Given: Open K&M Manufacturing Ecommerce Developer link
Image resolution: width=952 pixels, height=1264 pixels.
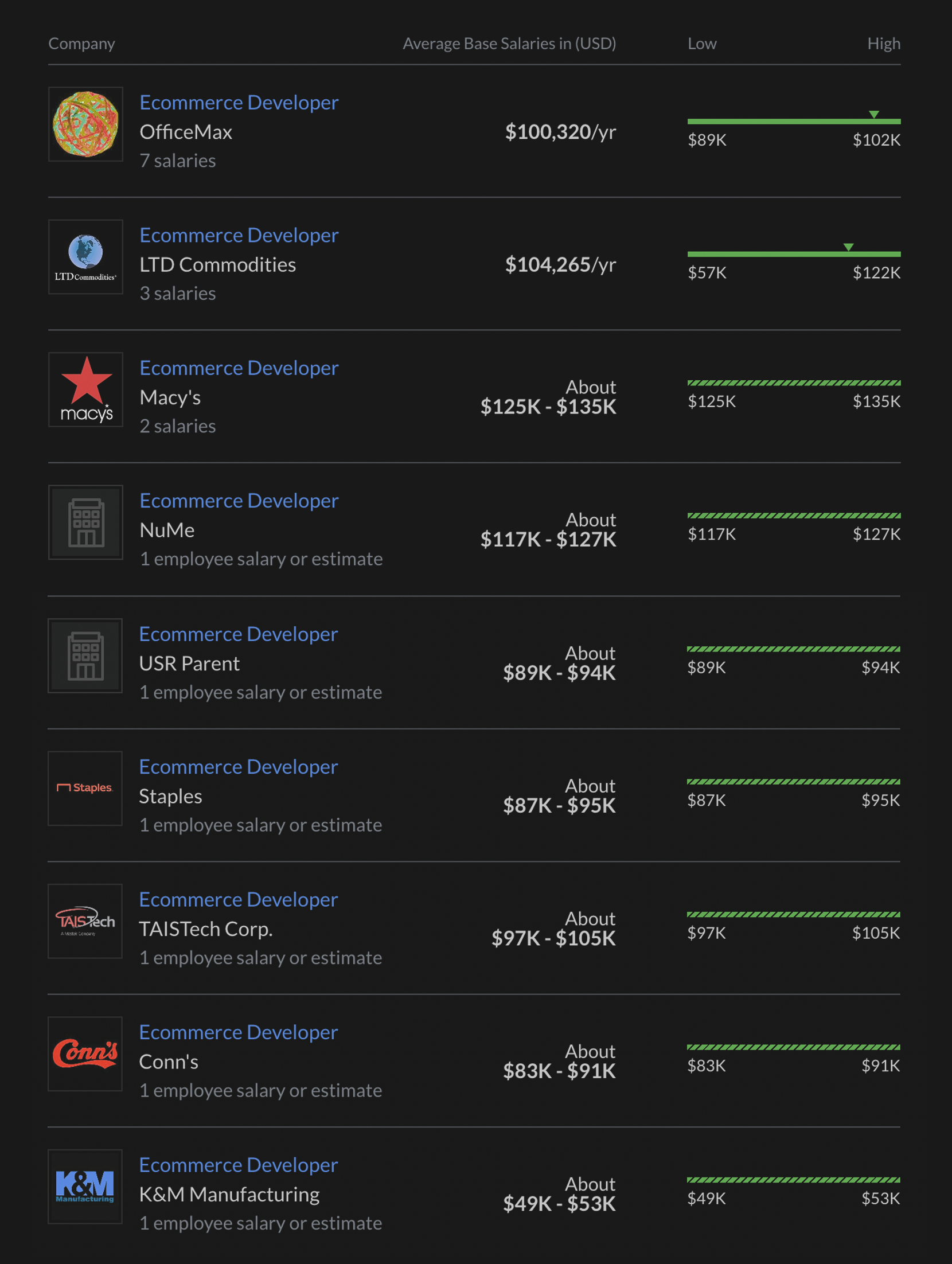Looking at the screenshot, I should (x=239, y=1165).
